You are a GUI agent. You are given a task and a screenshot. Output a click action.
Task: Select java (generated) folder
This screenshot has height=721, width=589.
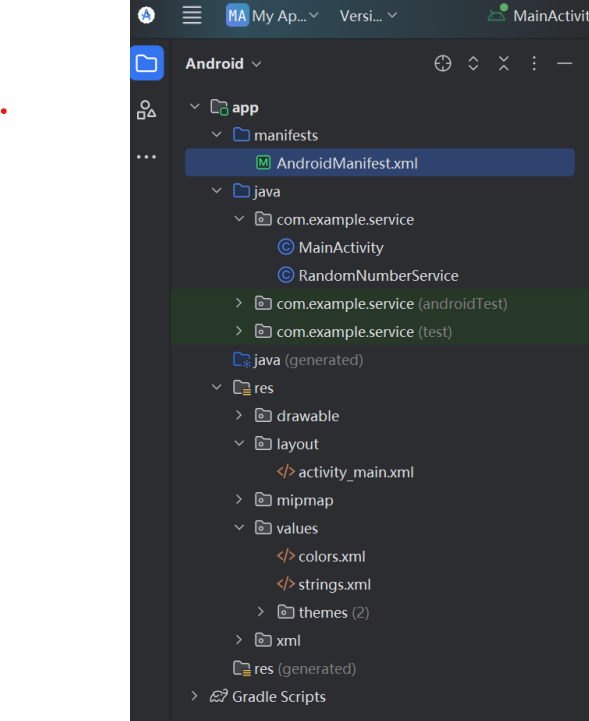[298, 360]
